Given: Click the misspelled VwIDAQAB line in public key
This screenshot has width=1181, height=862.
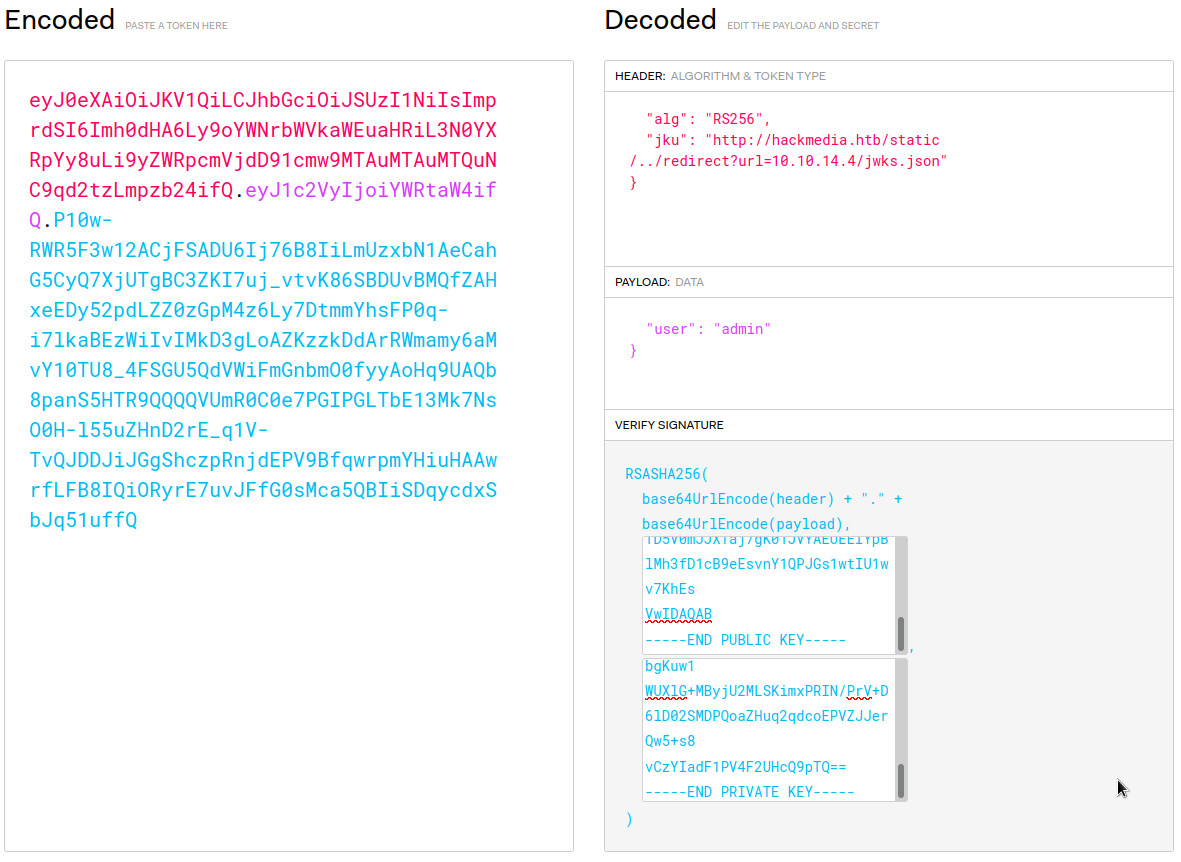Looking at the screenshot, I should click(x=679, y=614).
